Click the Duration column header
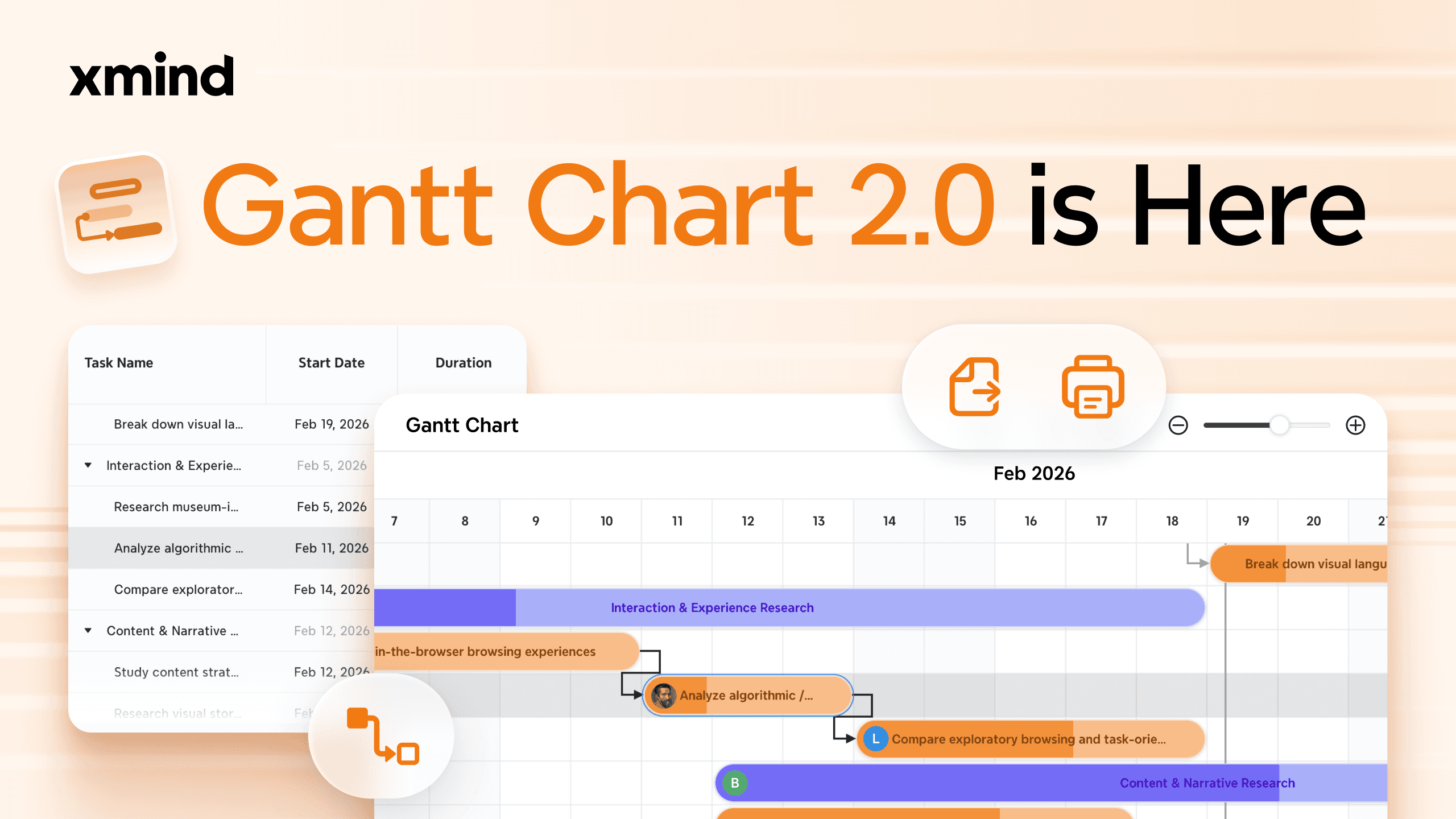 click(x=463, y=363)
